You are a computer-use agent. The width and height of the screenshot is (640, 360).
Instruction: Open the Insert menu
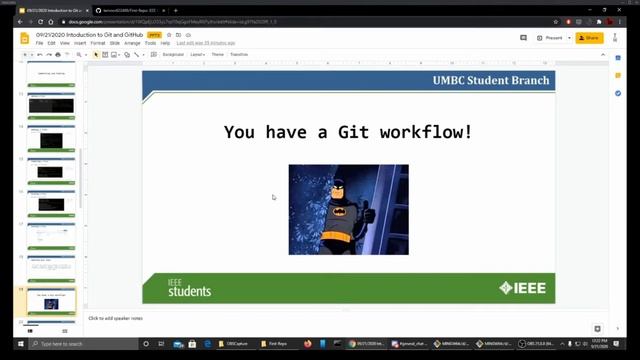pyautogui.click(x=80, y=43)
